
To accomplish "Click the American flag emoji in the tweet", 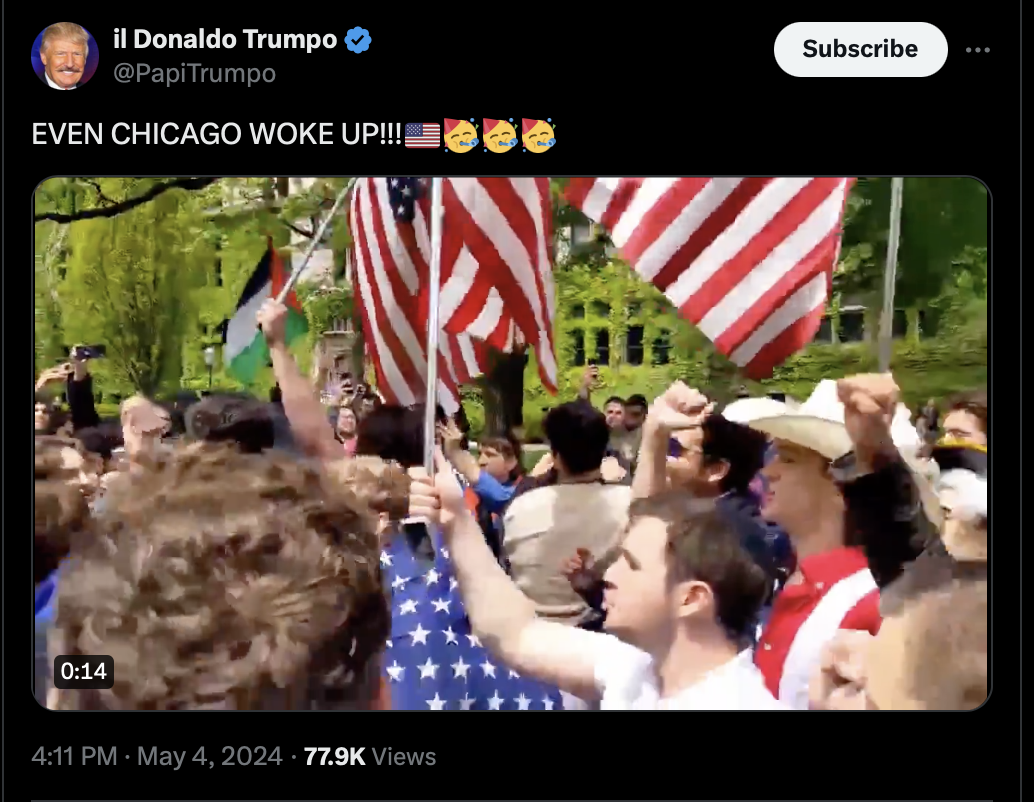I will (x=422, y=135).
